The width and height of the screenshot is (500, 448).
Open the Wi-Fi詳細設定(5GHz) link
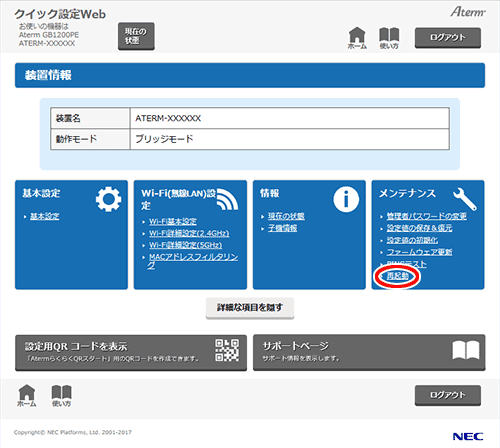[185, 245]
